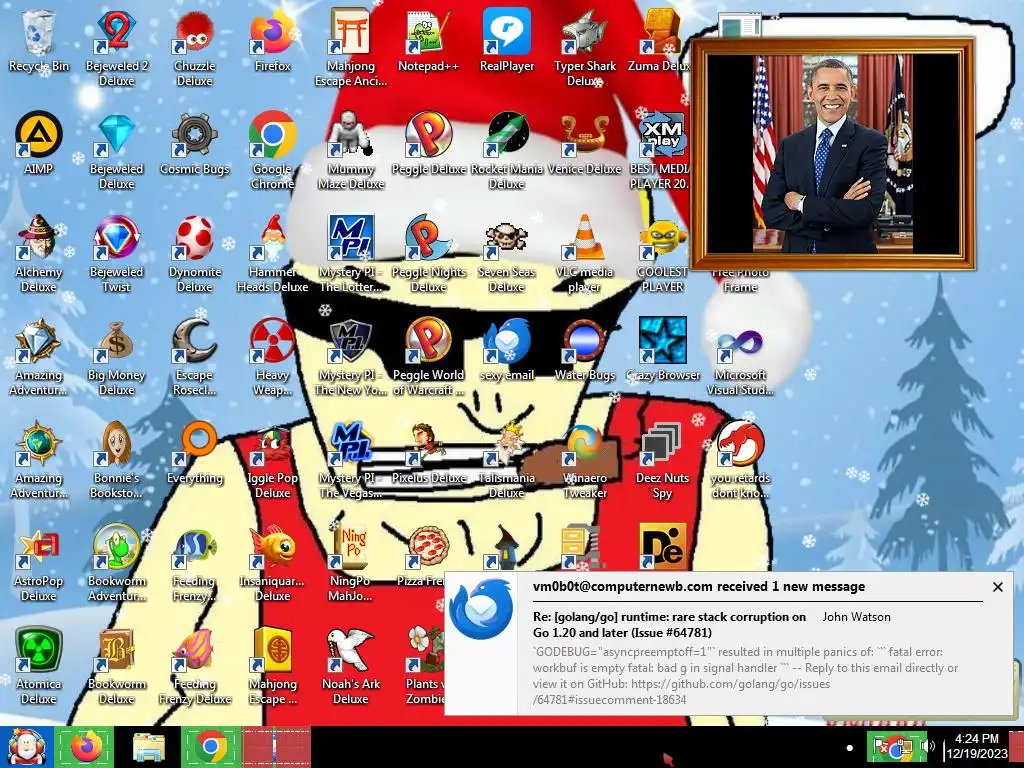Image resolution: width=1024 pixels, height=768 pixels.
Task: Launch Water Bugs desktop icon
Action: pyautogui.click(x=584, y=349)
